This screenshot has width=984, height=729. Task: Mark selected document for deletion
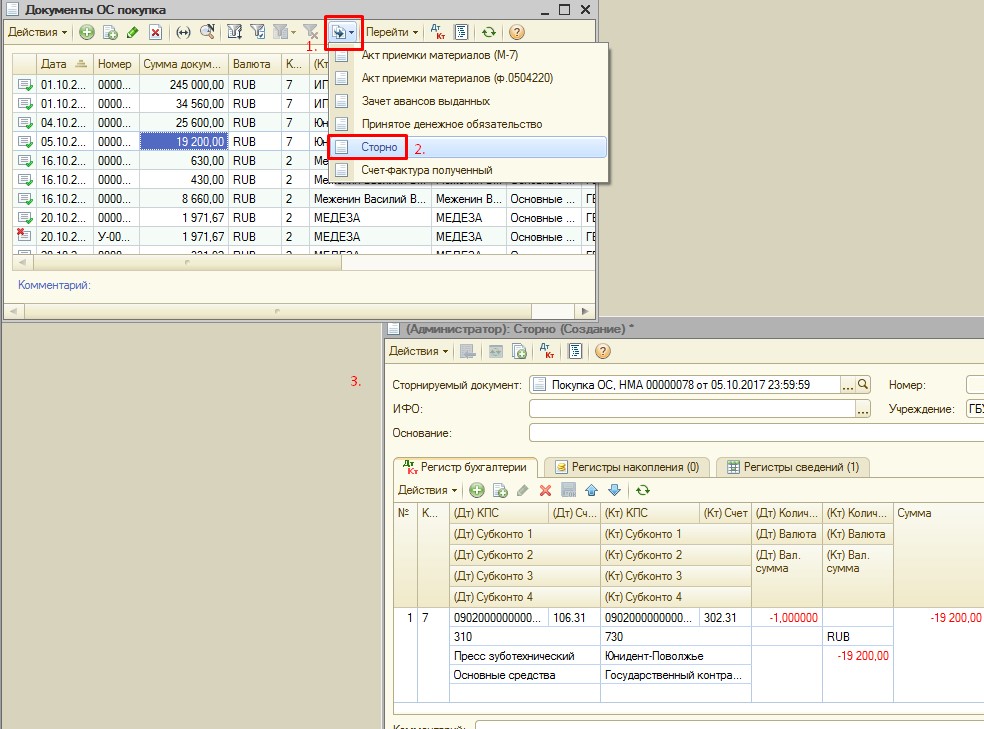[155, 32]
